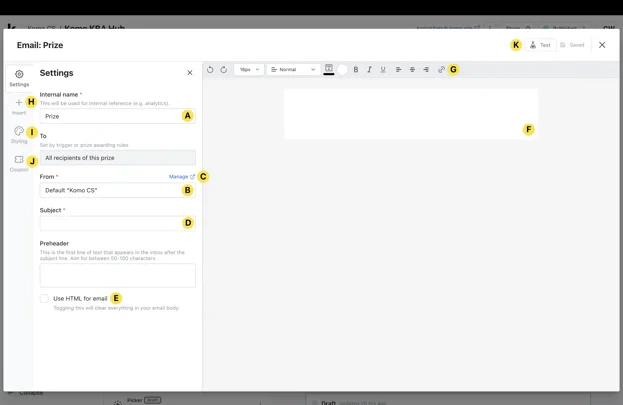Image resolution: width=623 pixels, height=405 pixels.
Task: Close the Settings panel
Action: tap(190, 73)
